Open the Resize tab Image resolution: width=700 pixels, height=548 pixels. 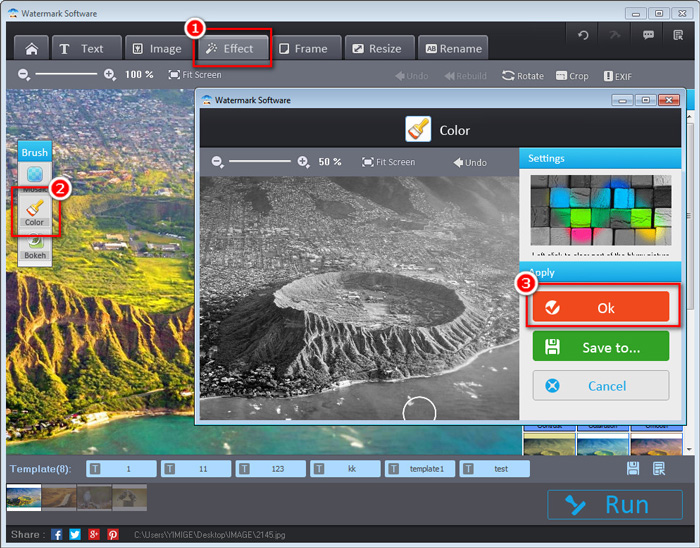coord(380,48)
